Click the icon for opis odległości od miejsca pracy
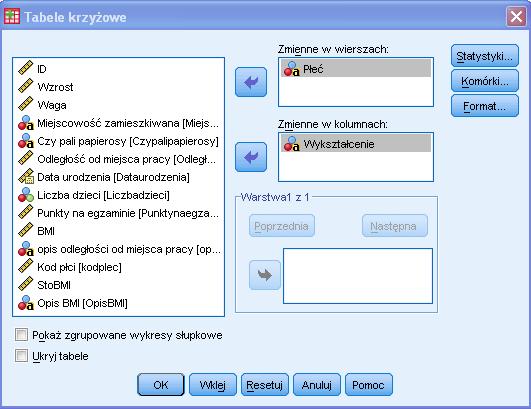Screen dimensions: 531x409 tap(26, 249)
